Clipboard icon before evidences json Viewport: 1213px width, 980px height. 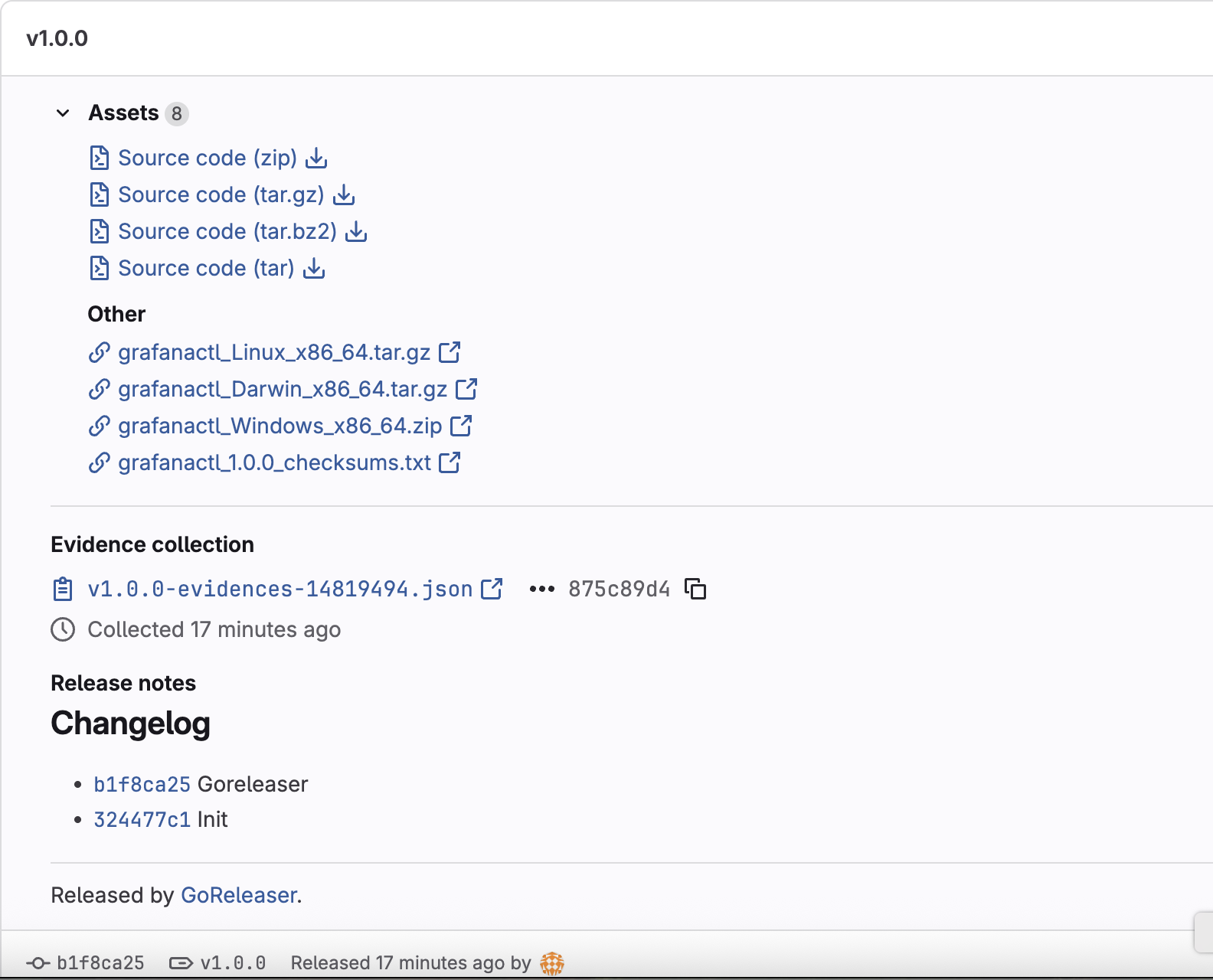point(63,589)
